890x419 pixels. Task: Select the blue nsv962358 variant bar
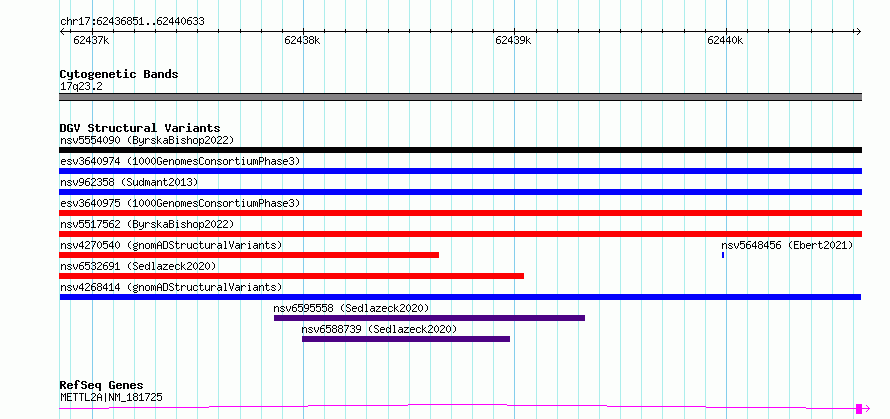pyautogui.click(x=460, y=192)
